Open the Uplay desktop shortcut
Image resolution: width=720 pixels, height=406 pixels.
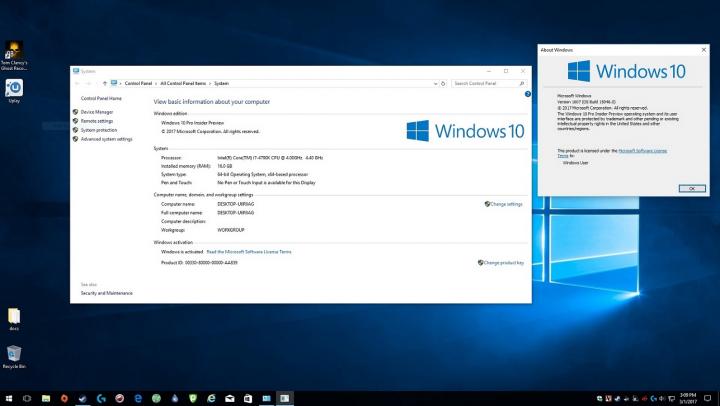tap(14, 90)
